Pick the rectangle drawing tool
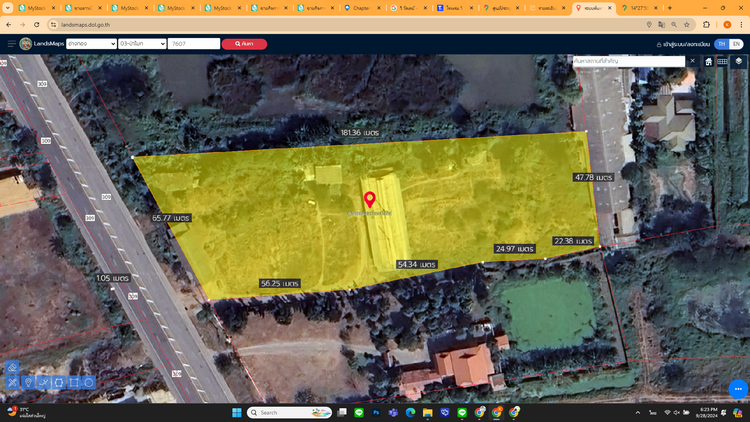Screen dimensions: 750x422 pos(74,382)
